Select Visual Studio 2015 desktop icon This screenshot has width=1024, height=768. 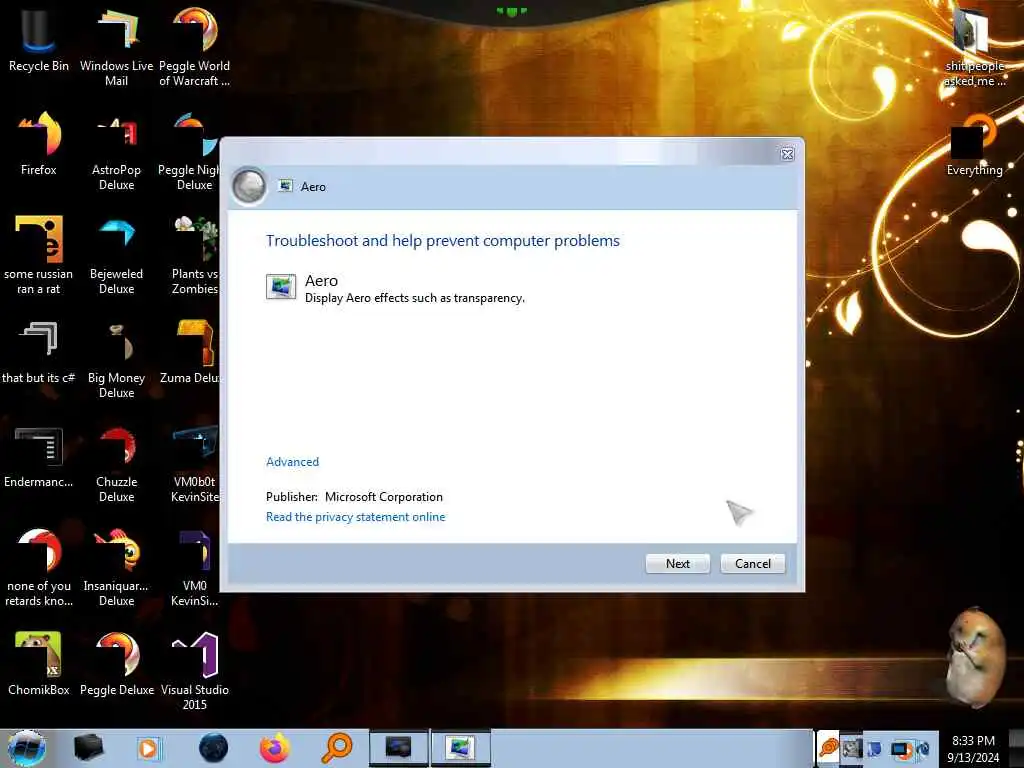tap(194, 670)
